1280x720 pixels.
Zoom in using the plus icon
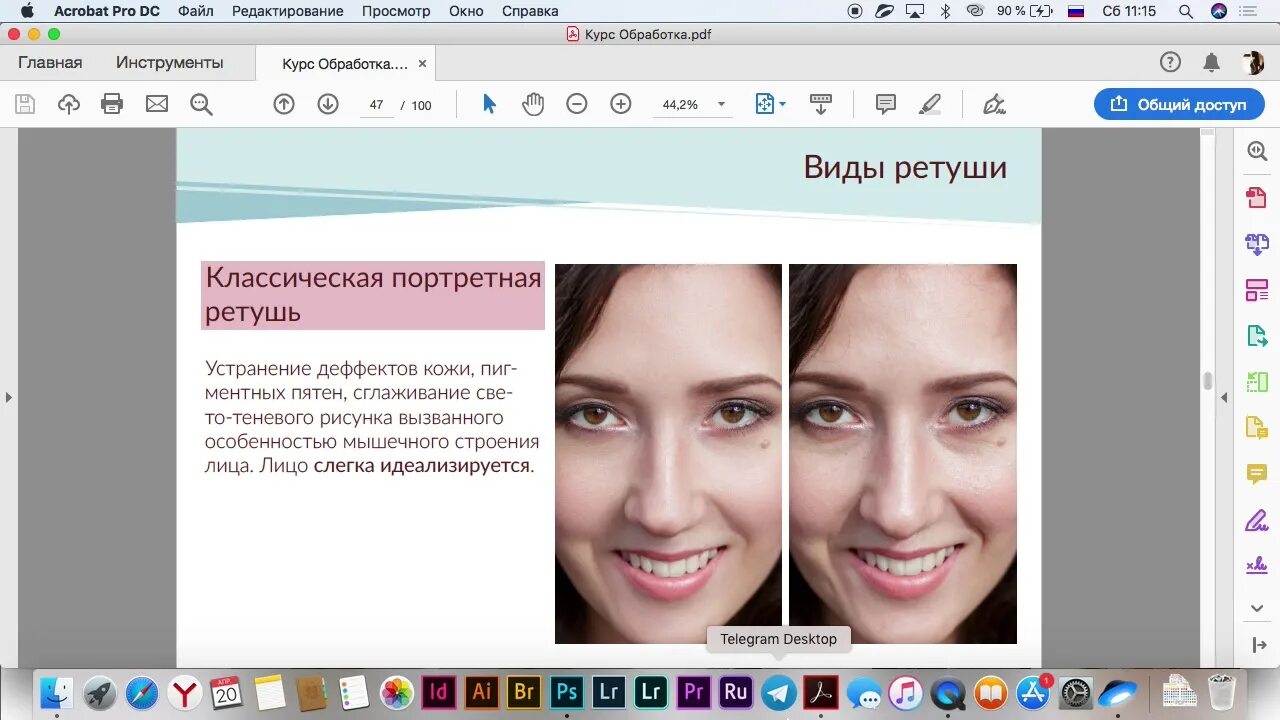tap(620, 103)
